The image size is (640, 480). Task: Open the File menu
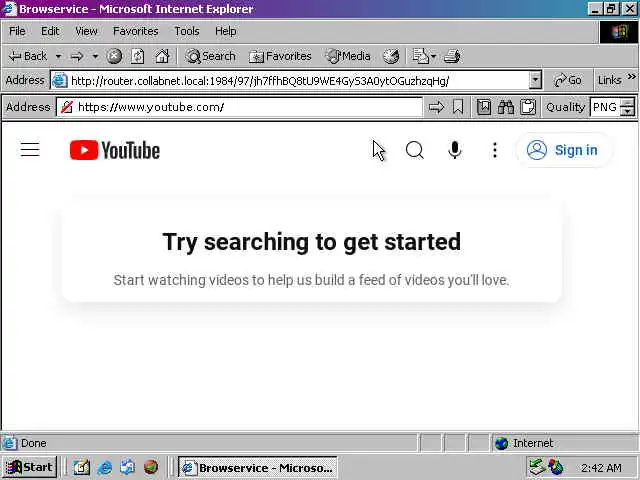(17, 31)
